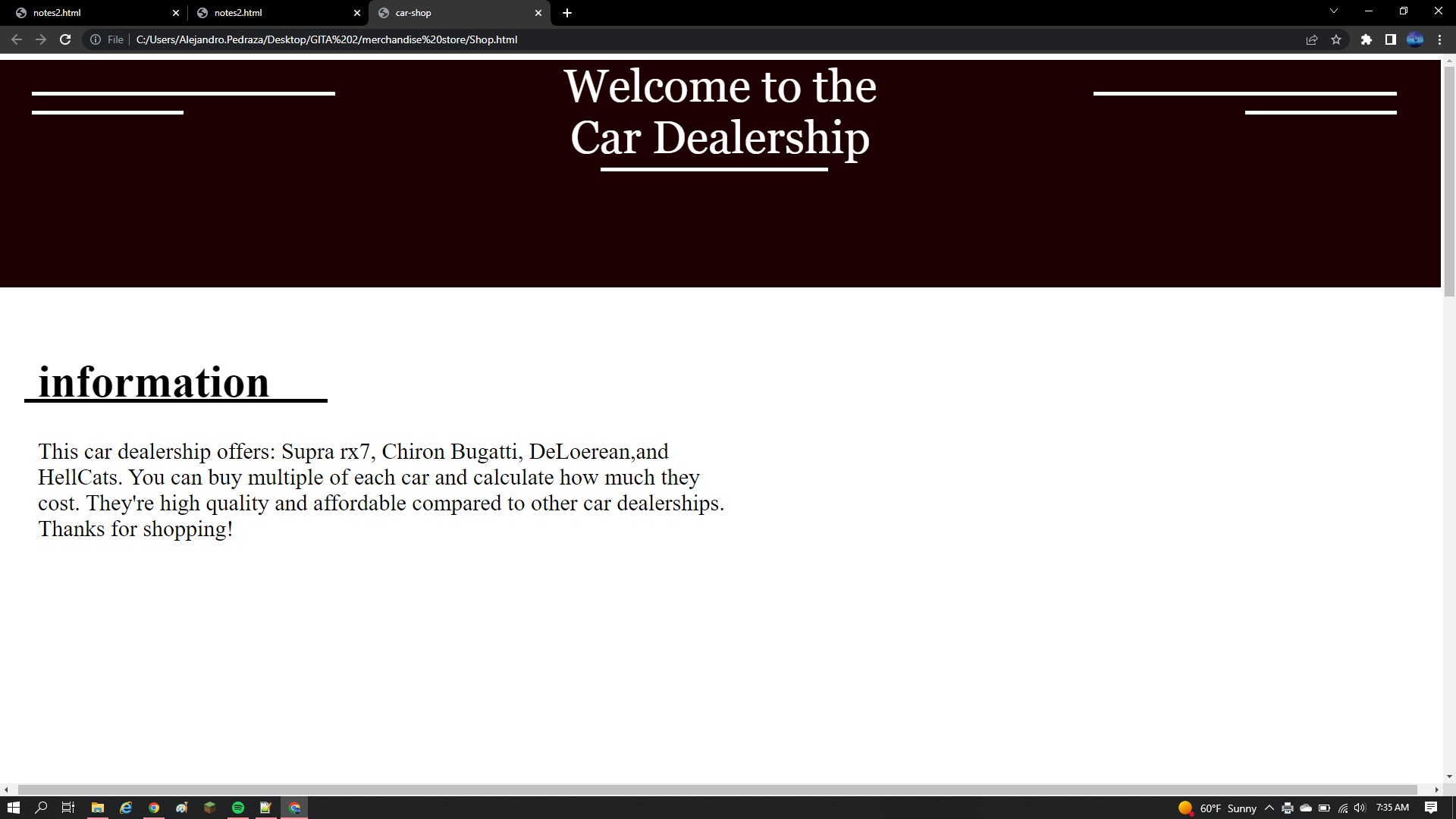Open the notification center icon
1456x819 pixels.
1431,808
